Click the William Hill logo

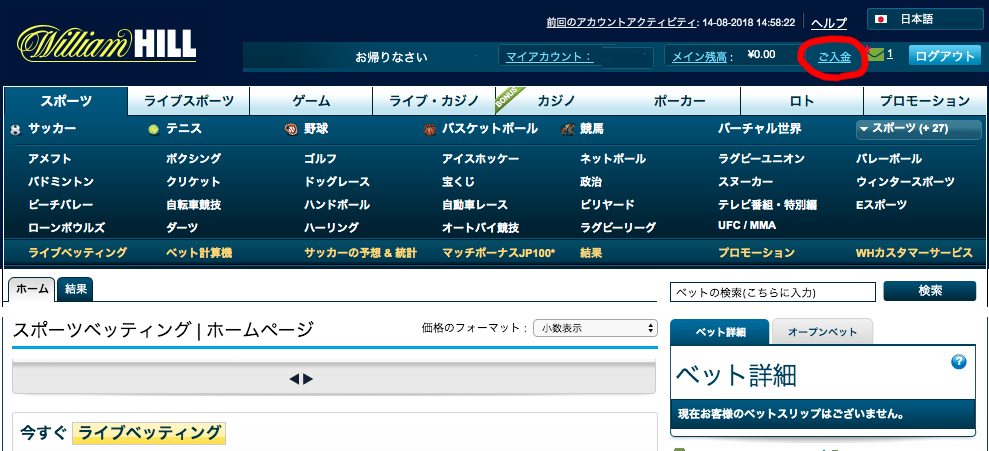tap(107, 44)
